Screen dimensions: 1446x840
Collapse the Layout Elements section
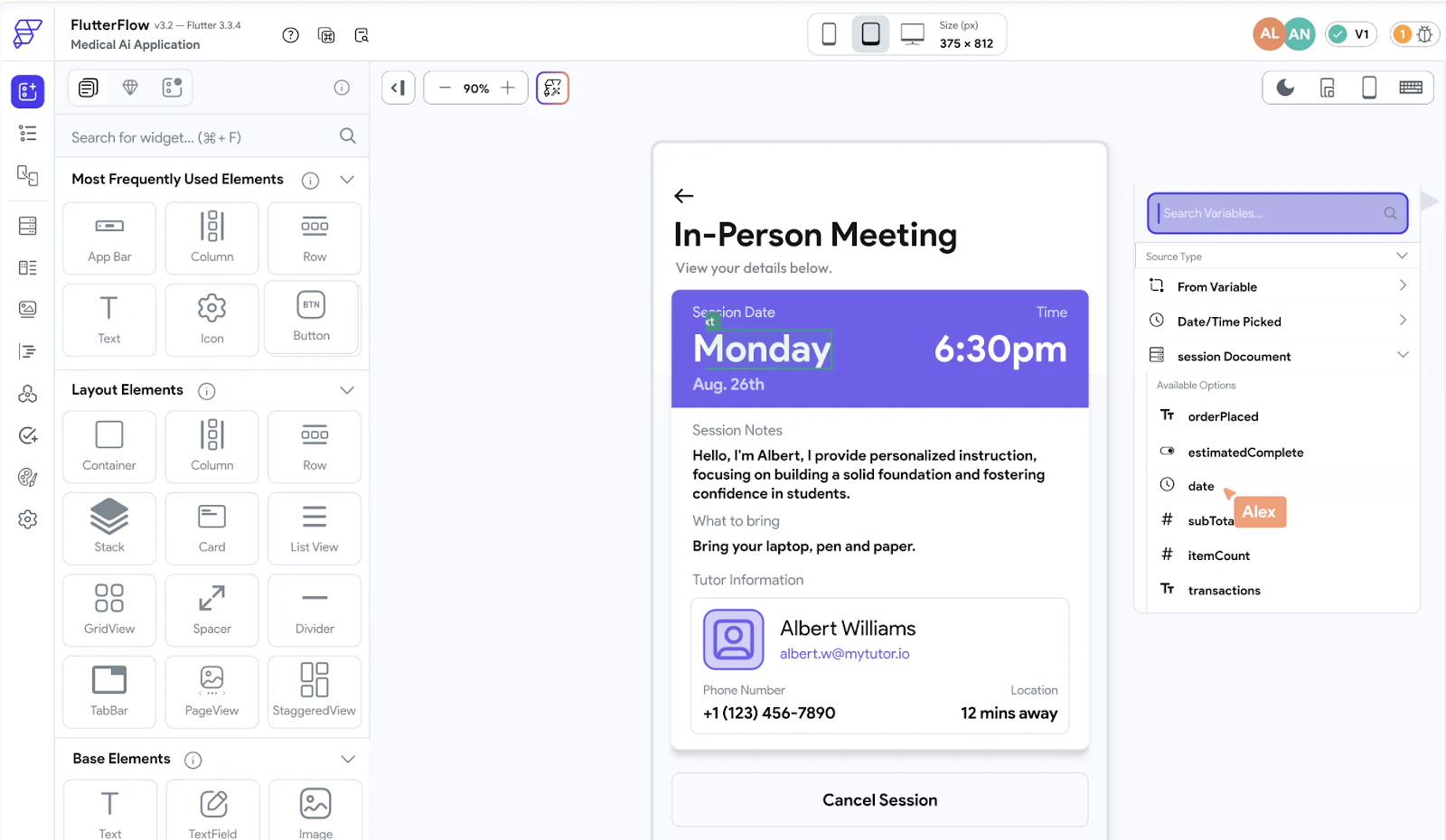[347, 390]
